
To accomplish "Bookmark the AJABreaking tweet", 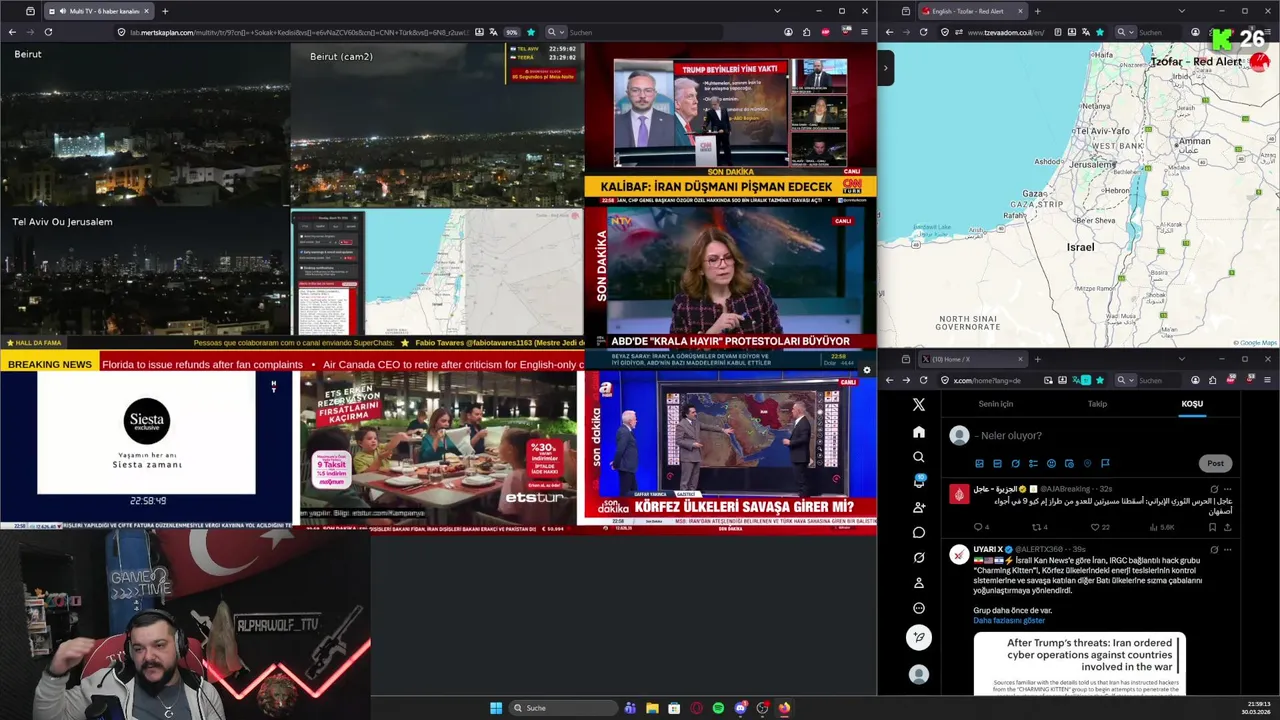I will (1212, 527).
